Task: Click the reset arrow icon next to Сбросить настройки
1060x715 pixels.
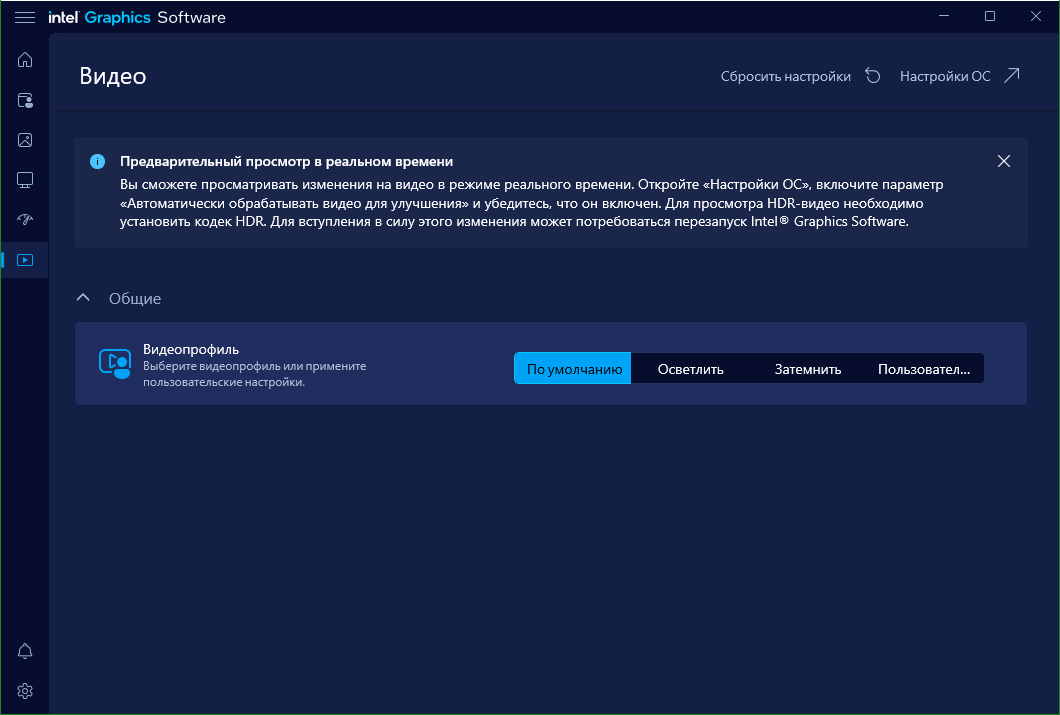Action: tap(873, 76)
